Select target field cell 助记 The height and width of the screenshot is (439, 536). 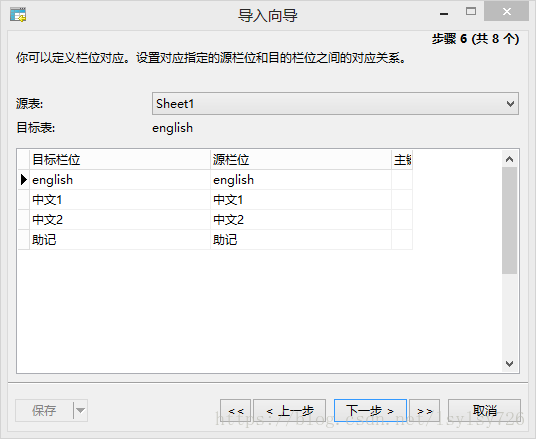pos(120,240)
